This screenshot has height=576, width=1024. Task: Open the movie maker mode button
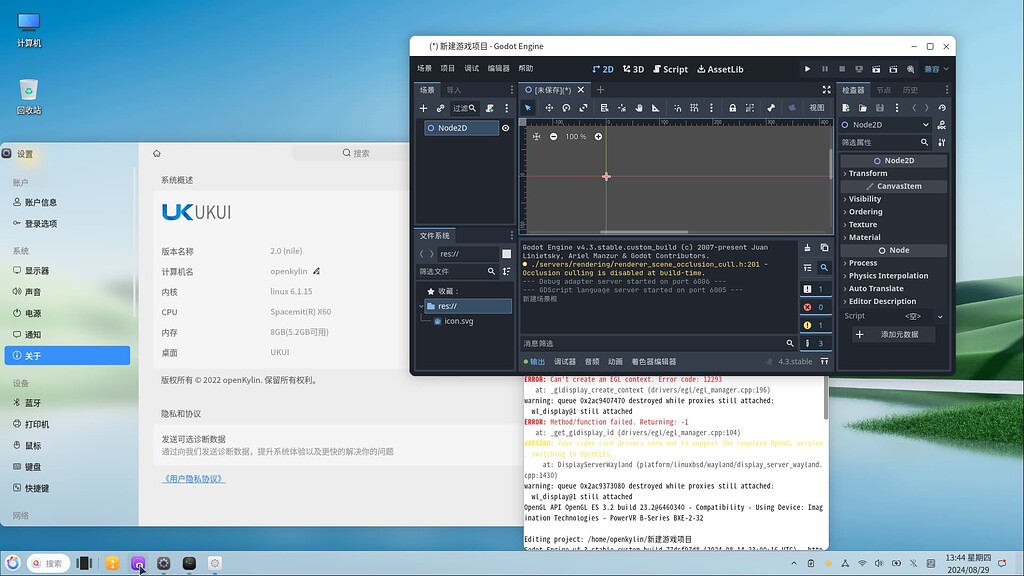(x=910, y=69)
